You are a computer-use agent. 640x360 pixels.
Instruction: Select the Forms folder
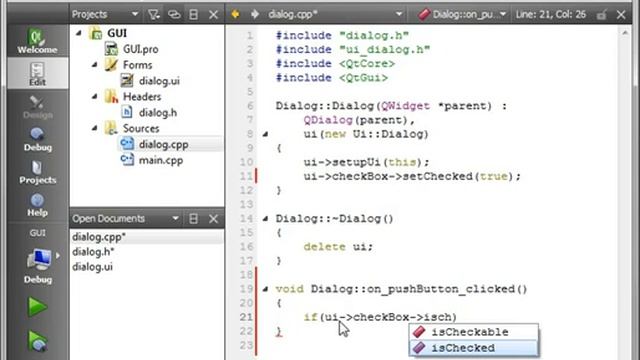point(137,65)
